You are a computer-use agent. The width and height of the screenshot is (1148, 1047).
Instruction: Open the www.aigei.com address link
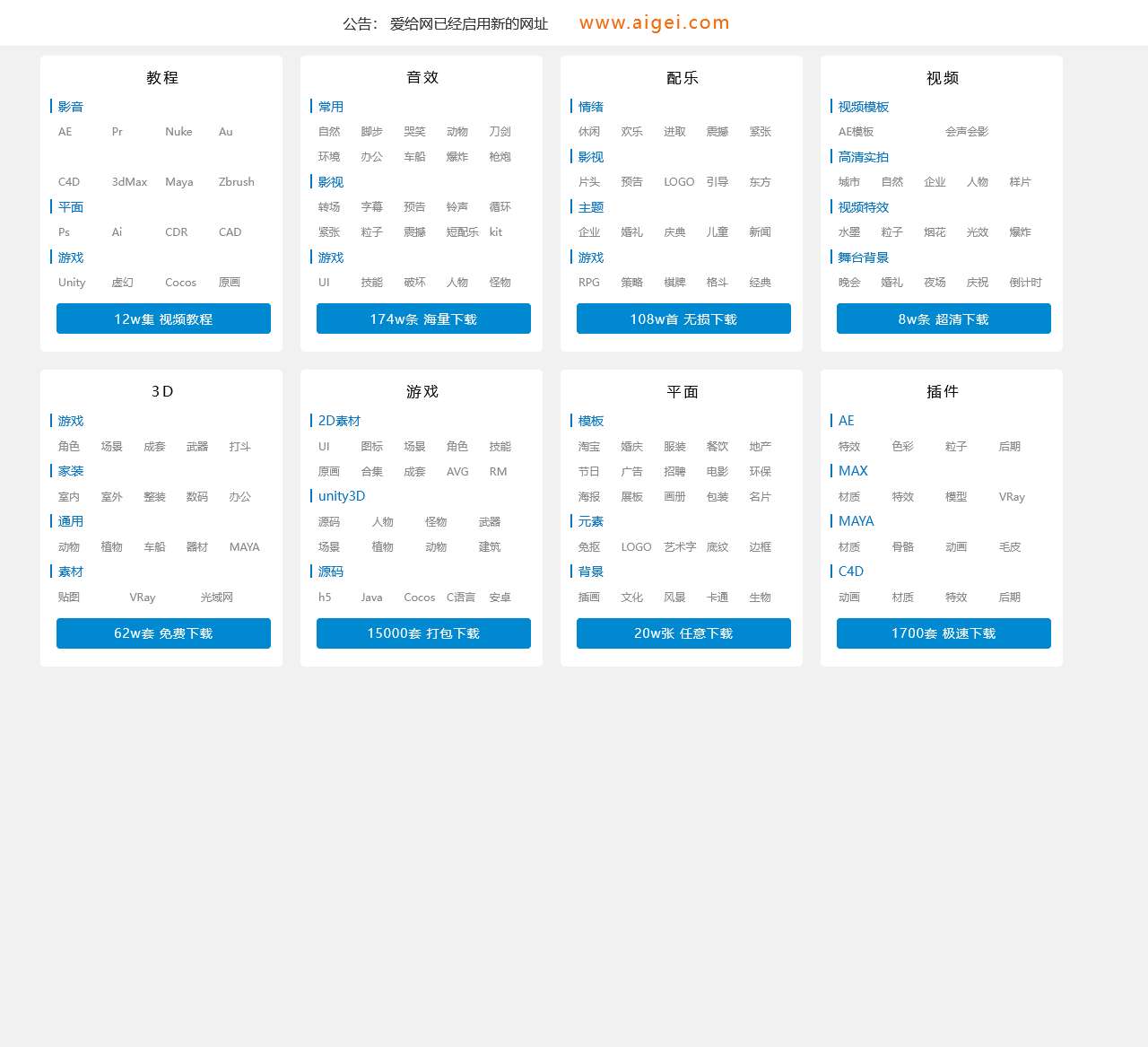point(654,23)
